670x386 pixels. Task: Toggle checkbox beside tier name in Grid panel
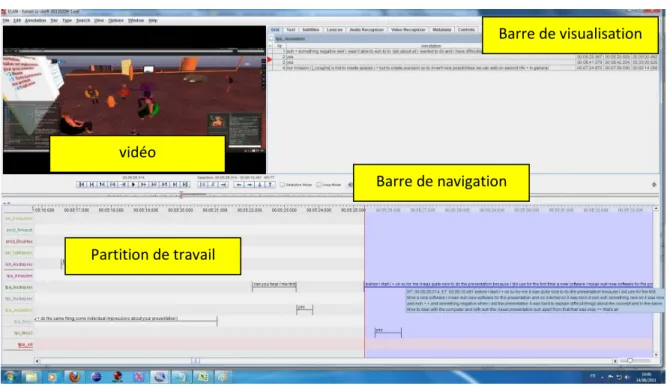271,38
